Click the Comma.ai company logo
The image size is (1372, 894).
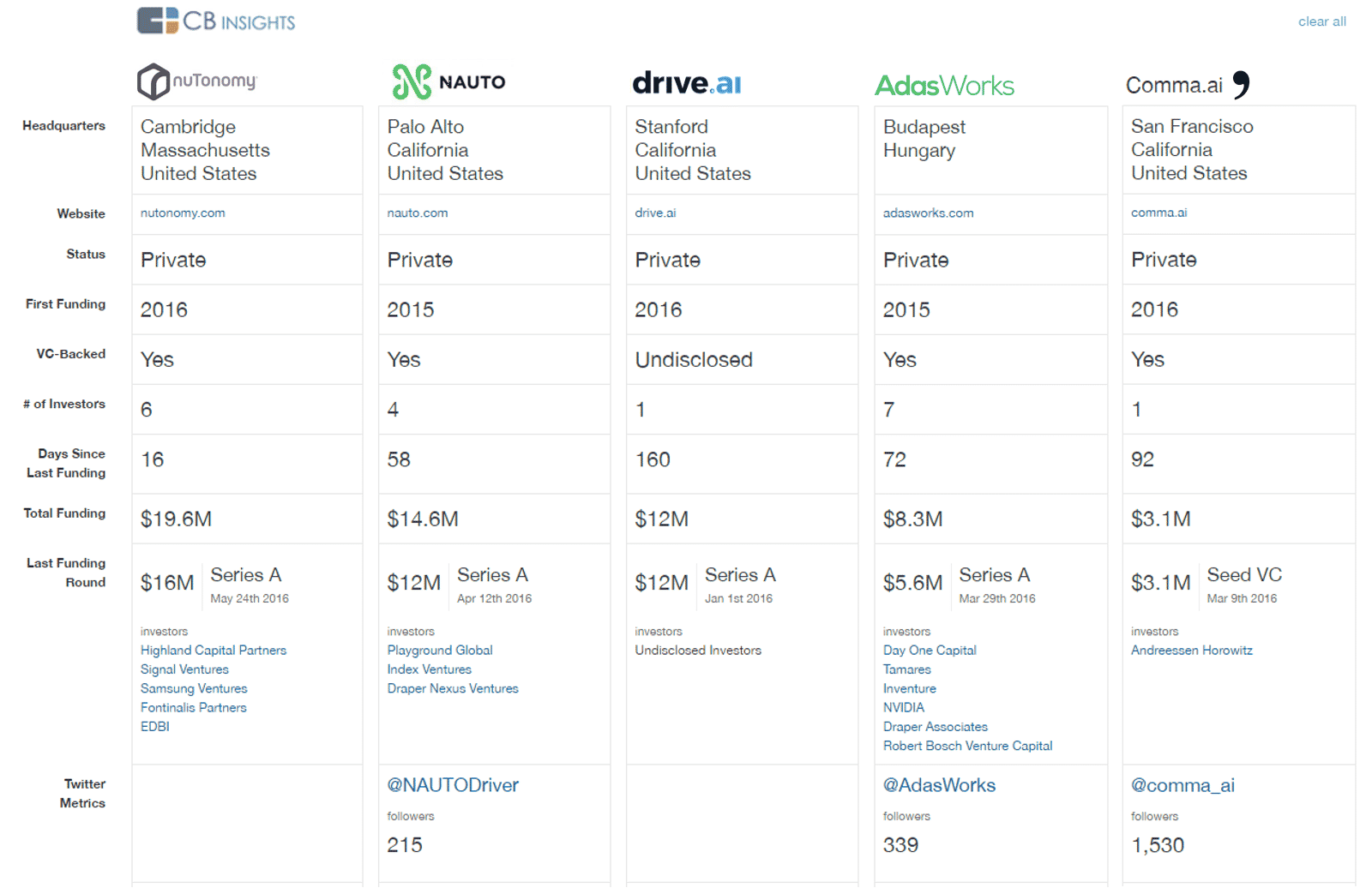pos(1188,84)
